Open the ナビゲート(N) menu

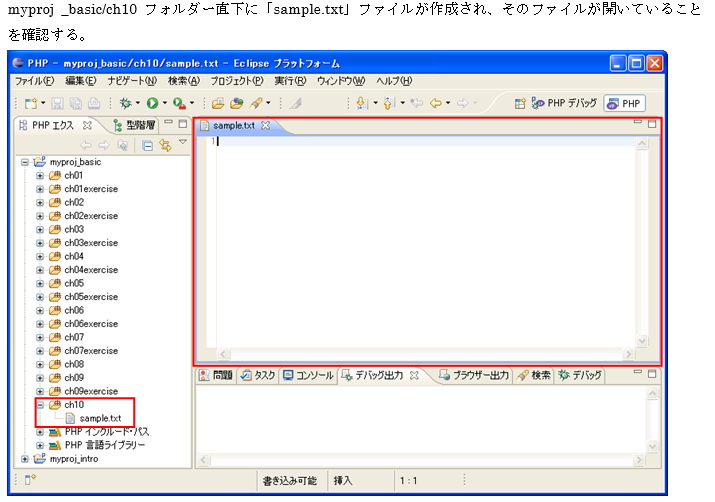132,81
